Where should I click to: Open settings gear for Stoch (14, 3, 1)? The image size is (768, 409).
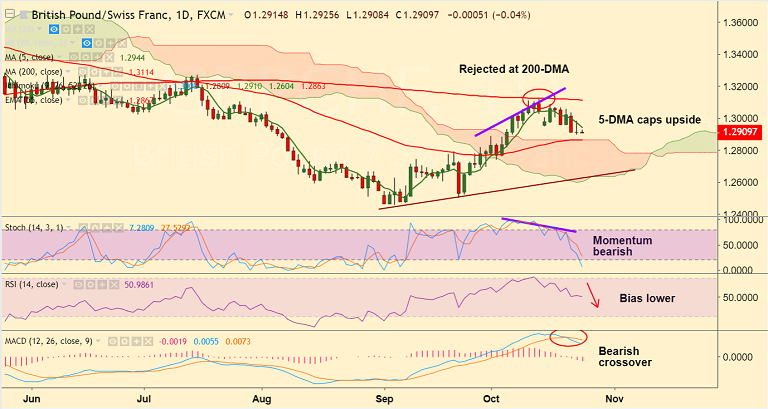pyautogui.click(x=95, y=227)
